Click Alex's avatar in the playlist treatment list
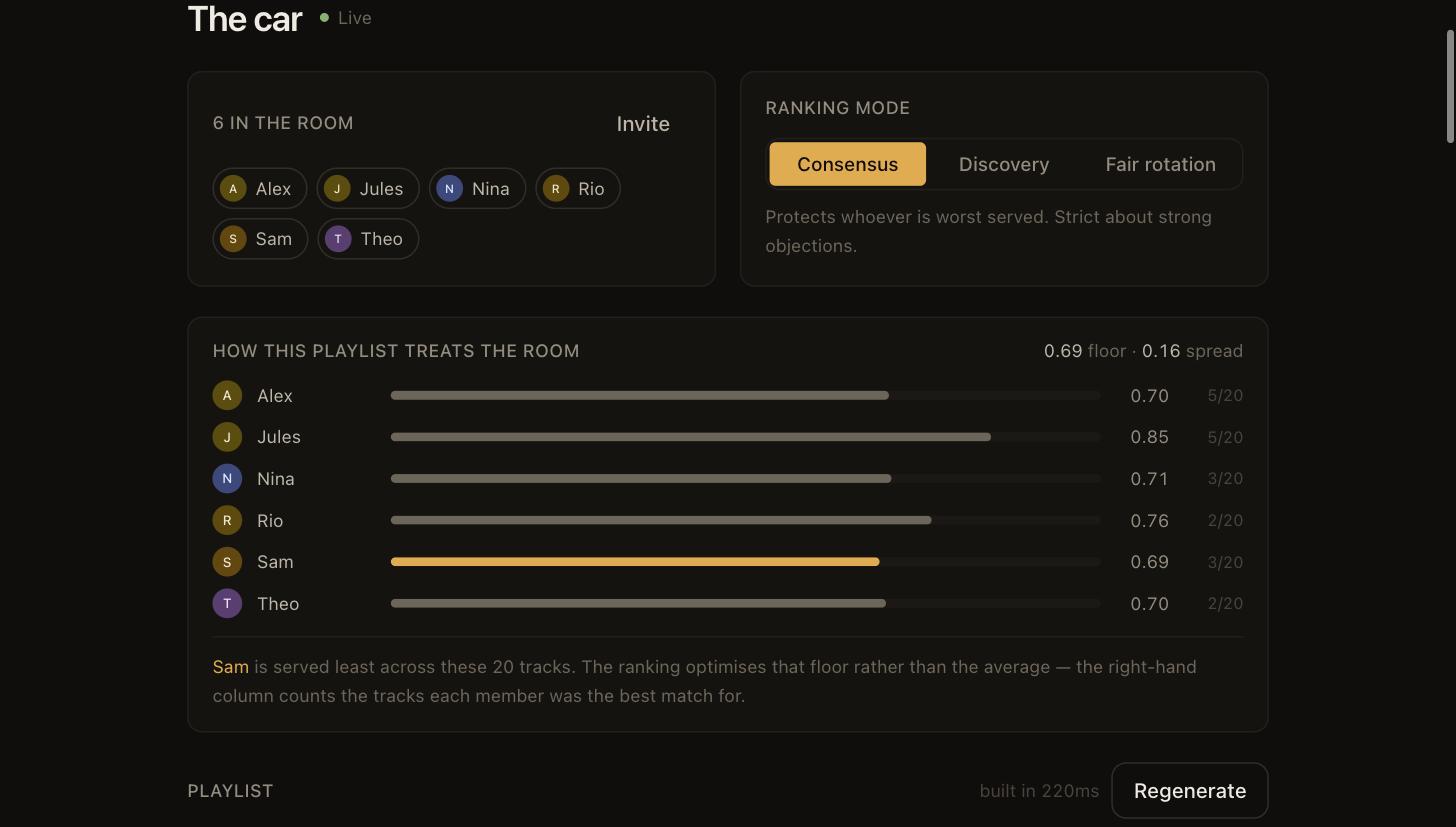 227,396
